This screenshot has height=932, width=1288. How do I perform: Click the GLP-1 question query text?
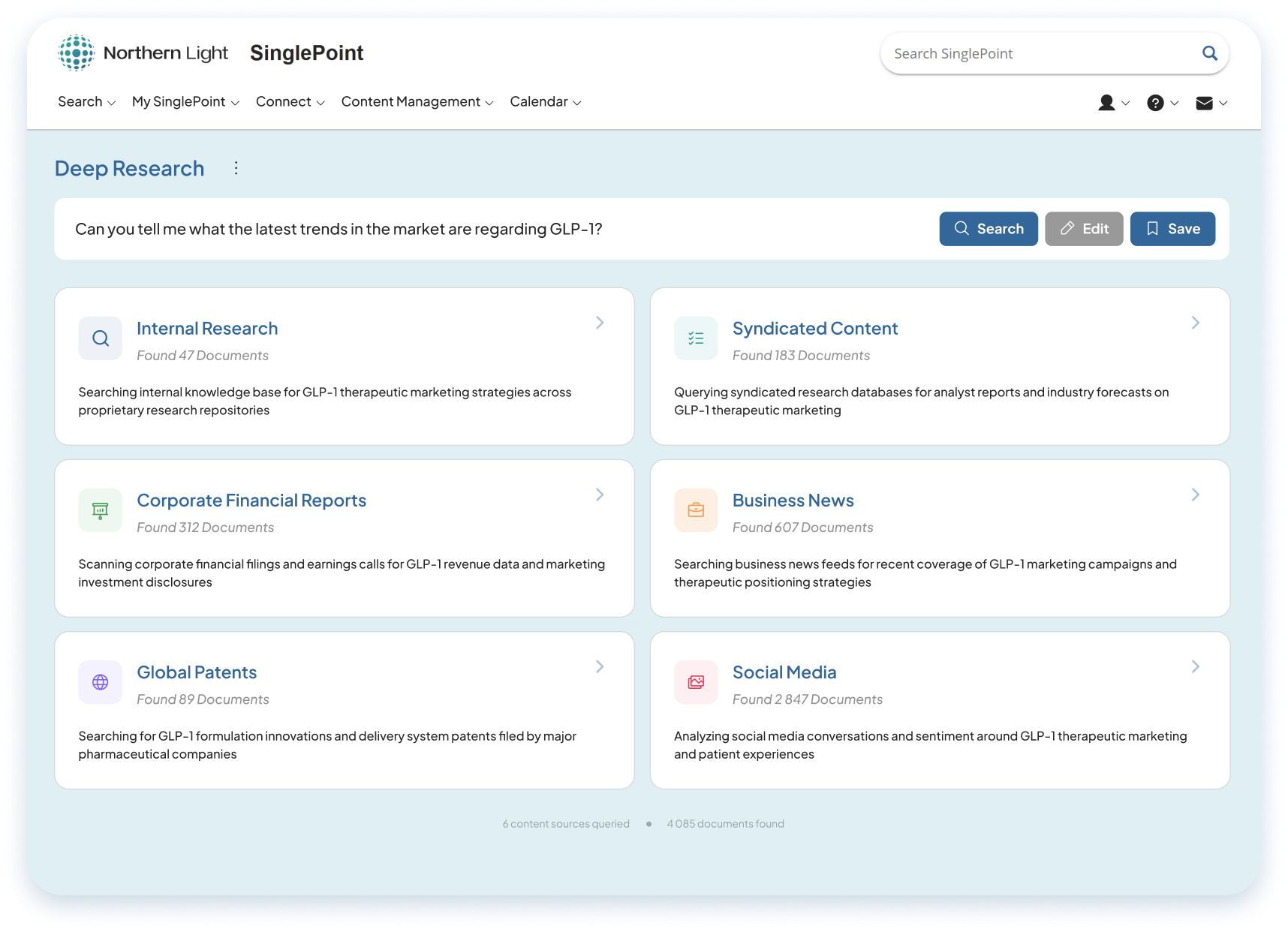[x=339, y=229]
